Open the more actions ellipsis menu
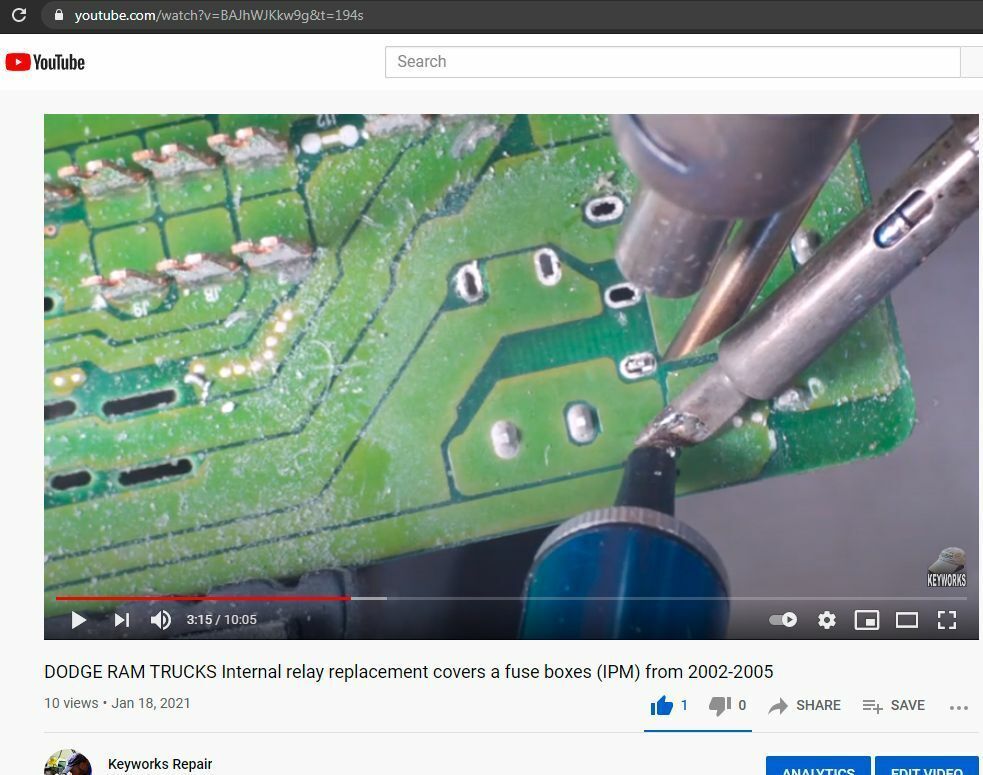Image resolution: width=983 pixels, height=775 pixels. point(958,707)
